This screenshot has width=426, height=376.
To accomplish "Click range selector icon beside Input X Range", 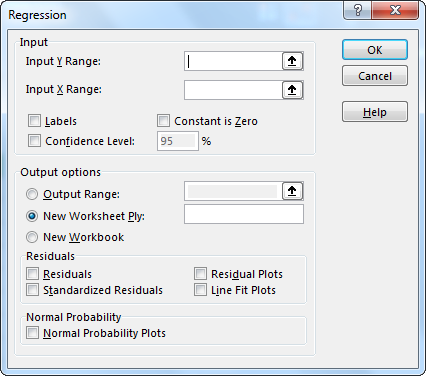I will click(292, 90).
